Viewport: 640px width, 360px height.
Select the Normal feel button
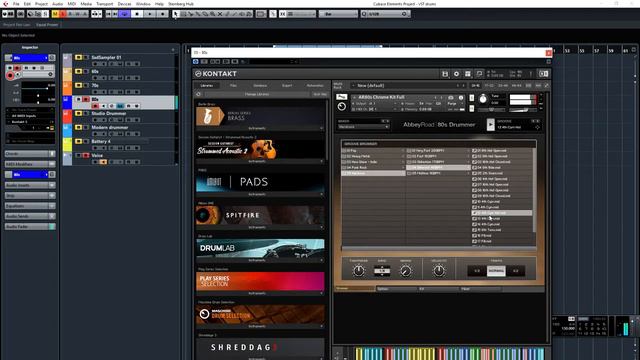coord(496,271)
